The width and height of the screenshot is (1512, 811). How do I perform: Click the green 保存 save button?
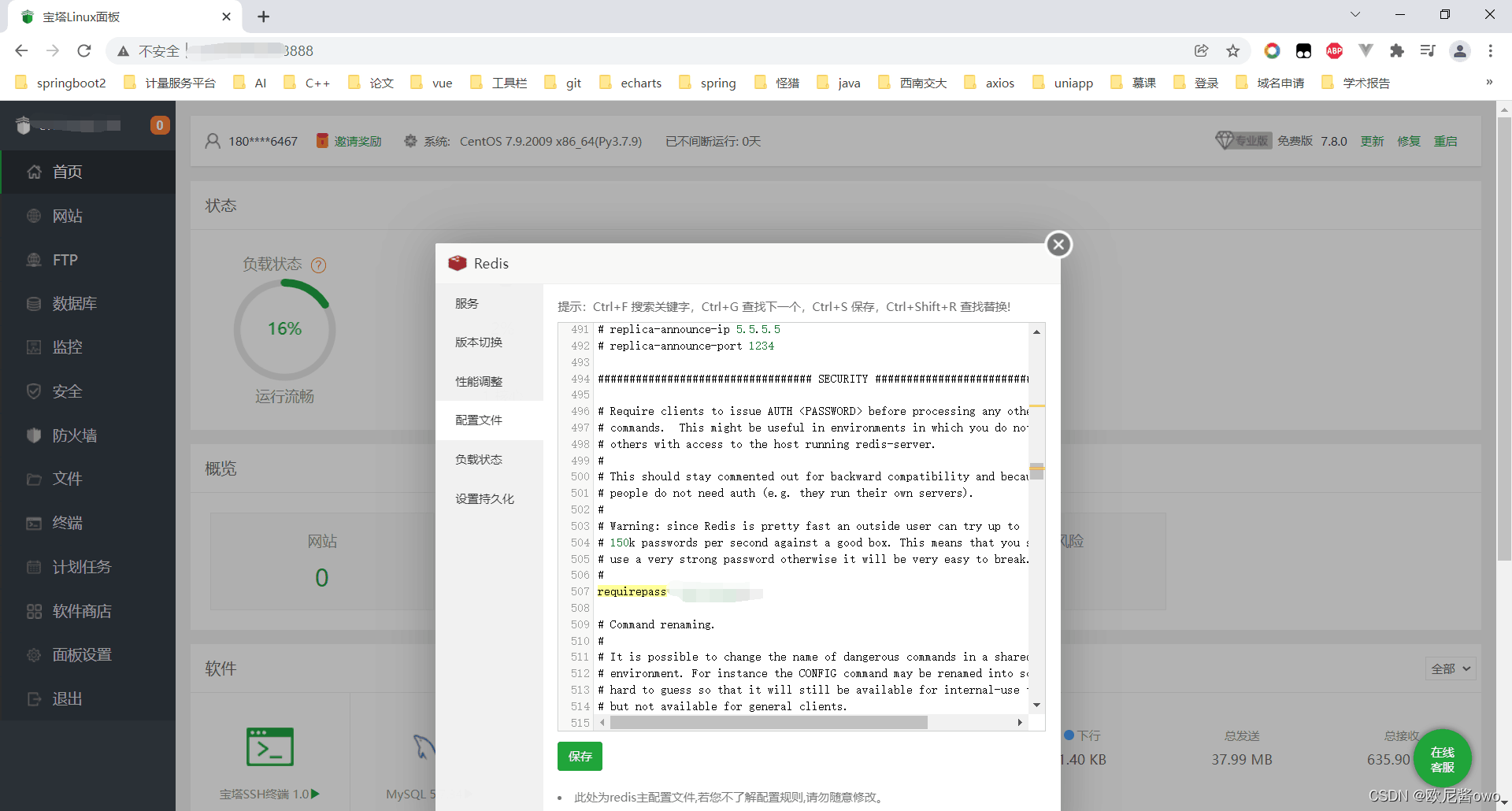pyautogui.click(x=580, y=756)
